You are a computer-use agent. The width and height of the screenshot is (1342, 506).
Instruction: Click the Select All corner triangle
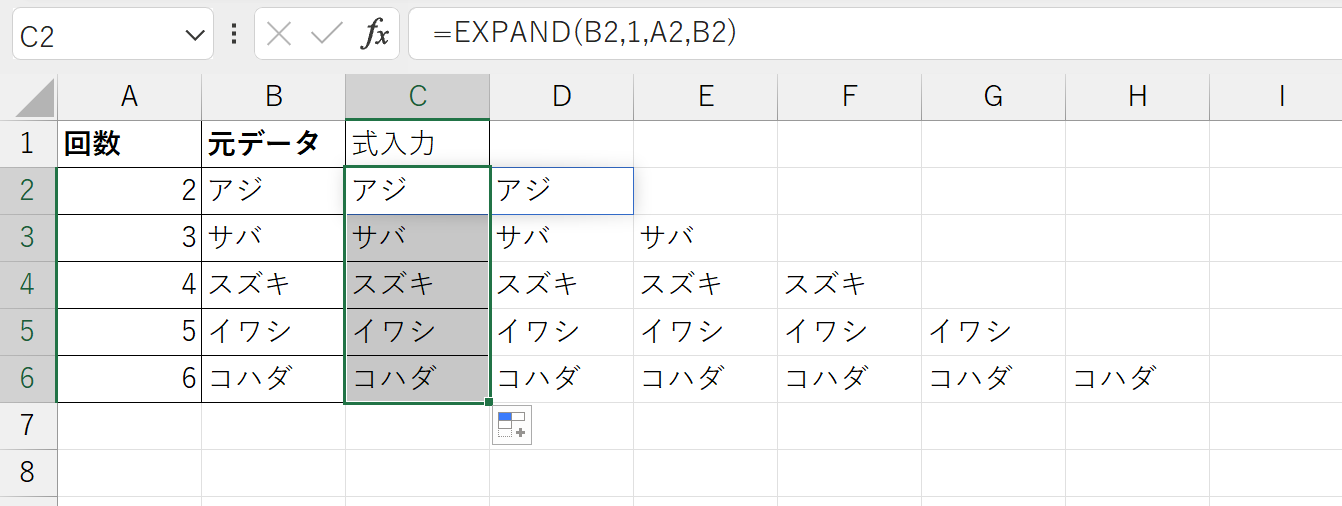35,98
